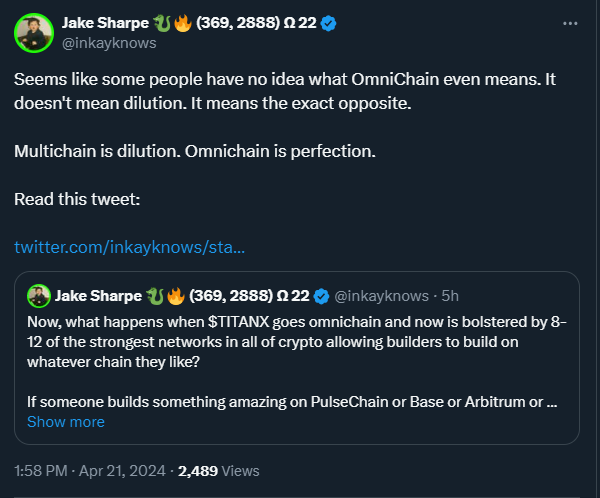Click the 1:58 PM · Apr 21, 2024 timestamp
Screen dimensions: 600x498
click(x=89, y=470)
